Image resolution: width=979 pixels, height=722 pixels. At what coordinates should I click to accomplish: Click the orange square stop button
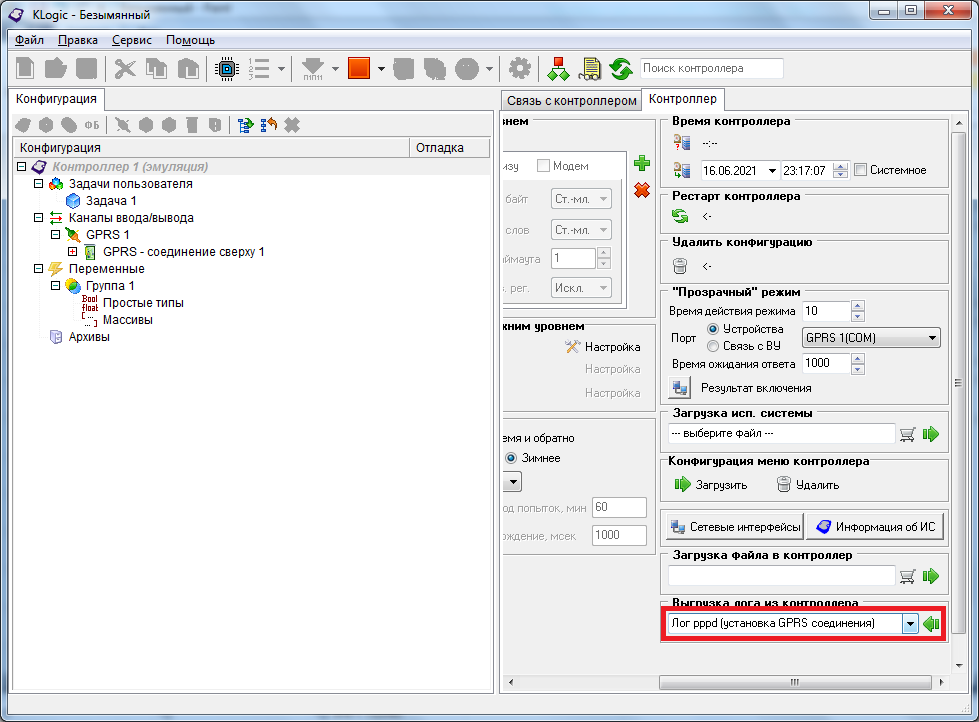(x=358, y=69)
